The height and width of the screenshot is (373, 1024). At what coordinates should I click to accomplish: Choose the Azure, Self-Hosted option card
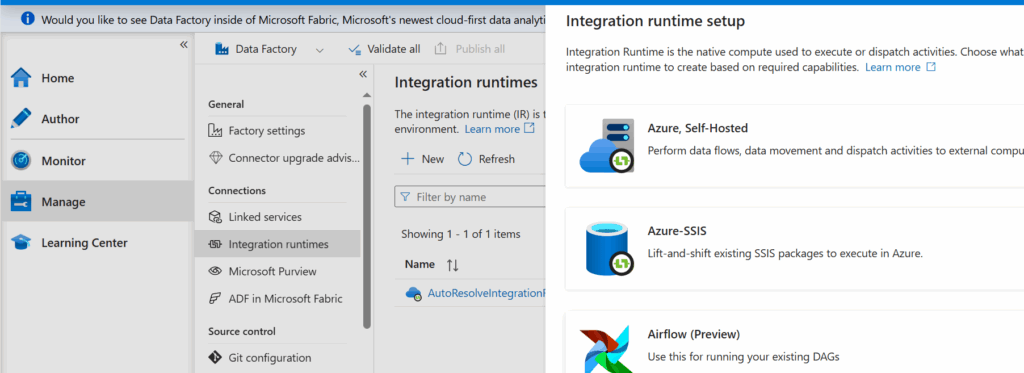click(794, 146)
